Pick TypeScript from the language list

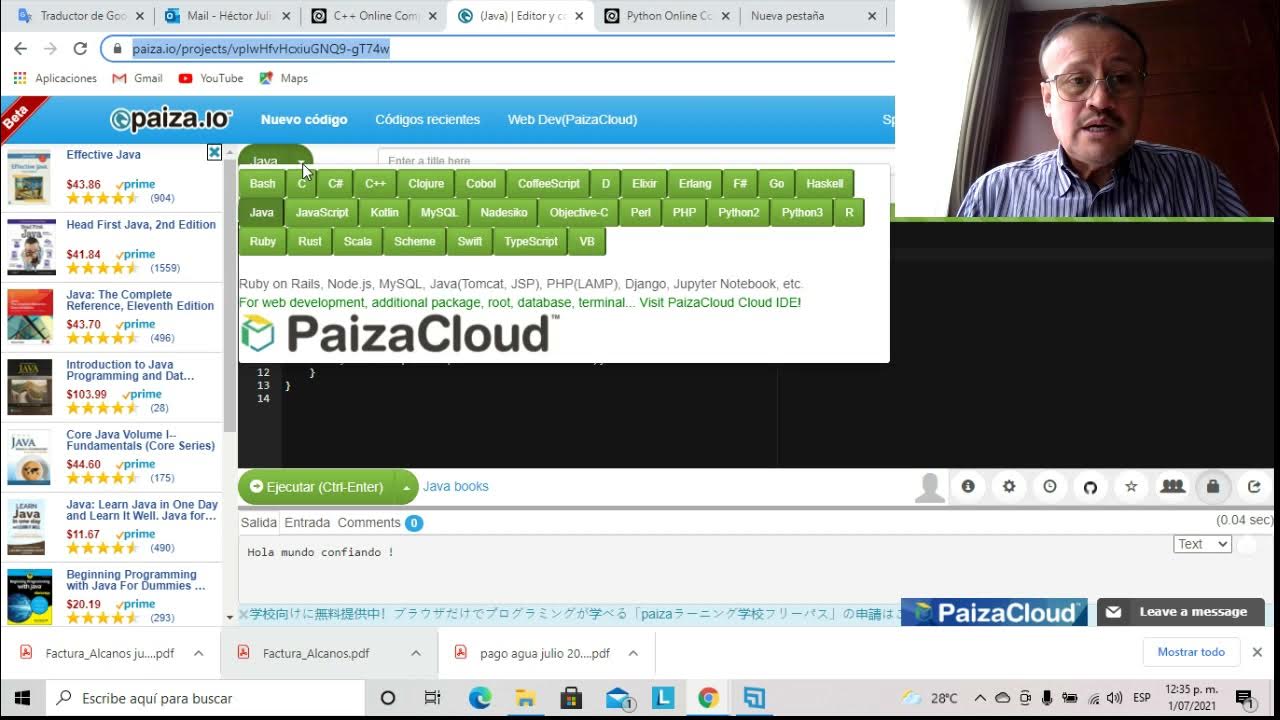pyautogui.click(x=531, y=241)
